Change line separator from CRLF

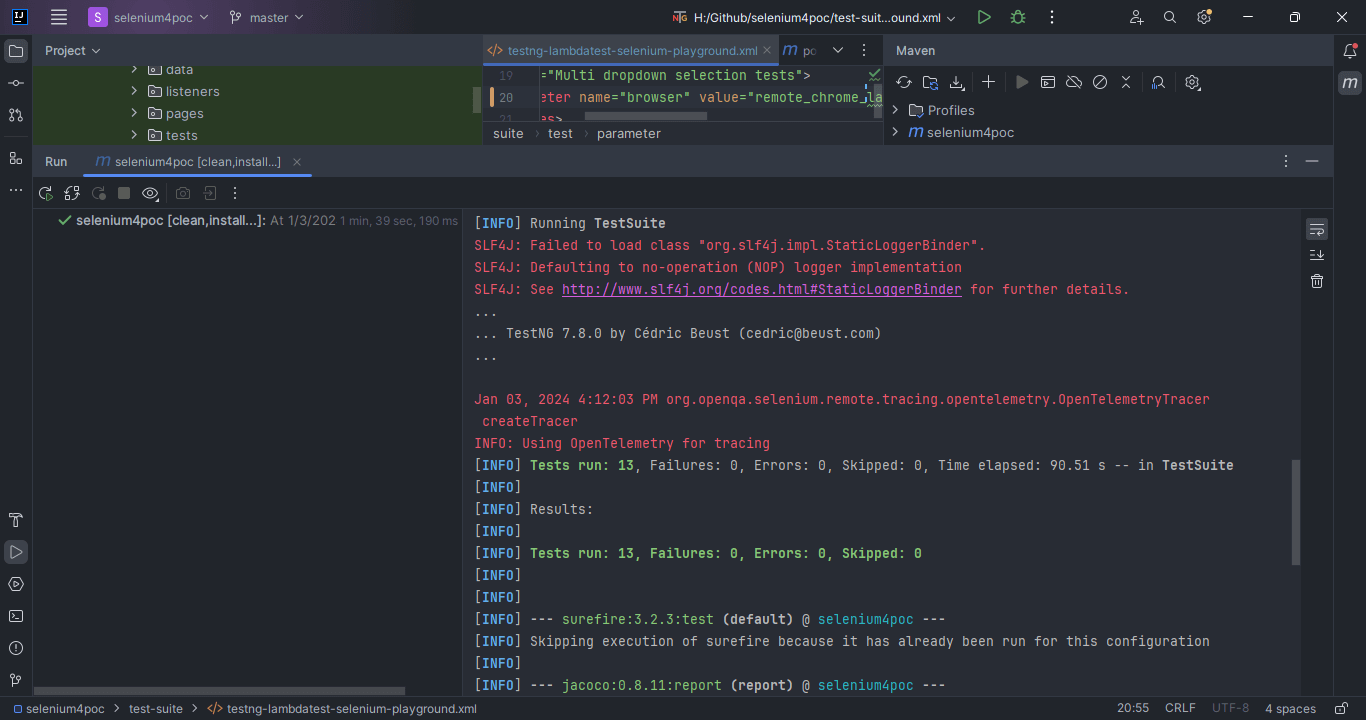(1180, 707)
